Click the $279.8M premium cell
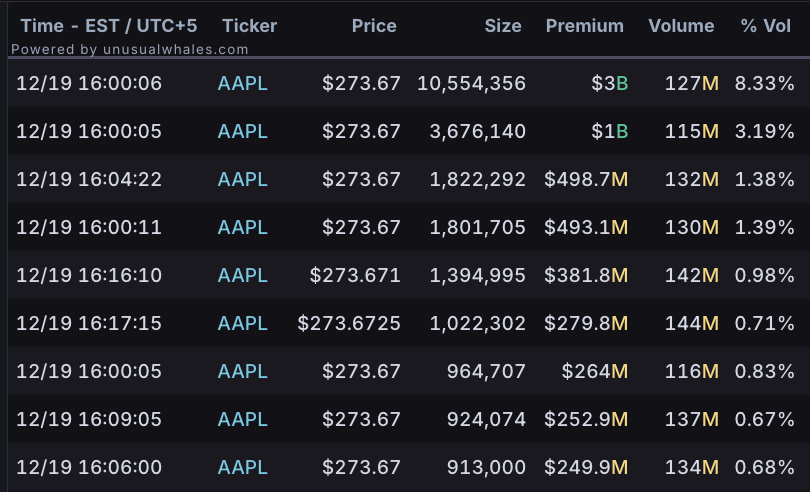Viewport: 810px width, 492px height. point(586,324)
